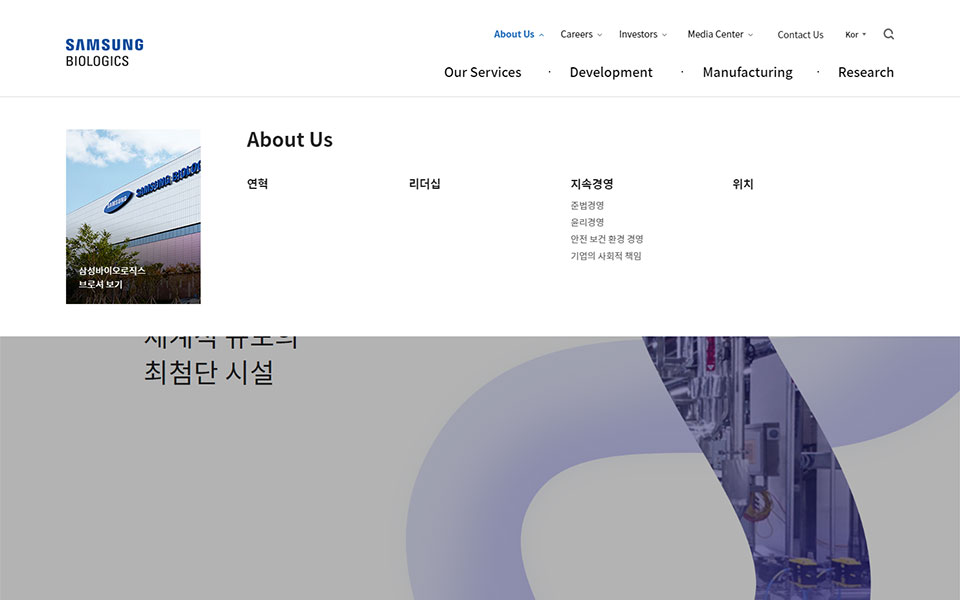Click the 위치 link
The image size is (960, 600).
coord(742,184)
